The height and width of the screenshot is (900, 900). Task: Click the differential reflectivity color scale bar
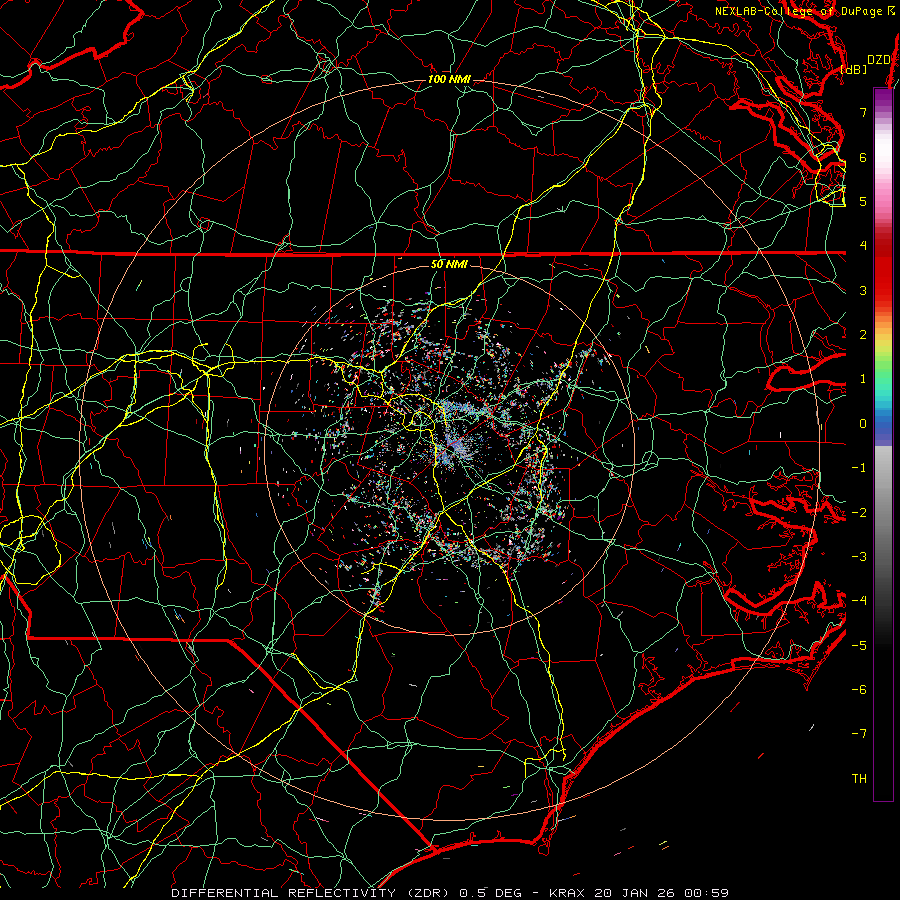click(x=883, y=444)
